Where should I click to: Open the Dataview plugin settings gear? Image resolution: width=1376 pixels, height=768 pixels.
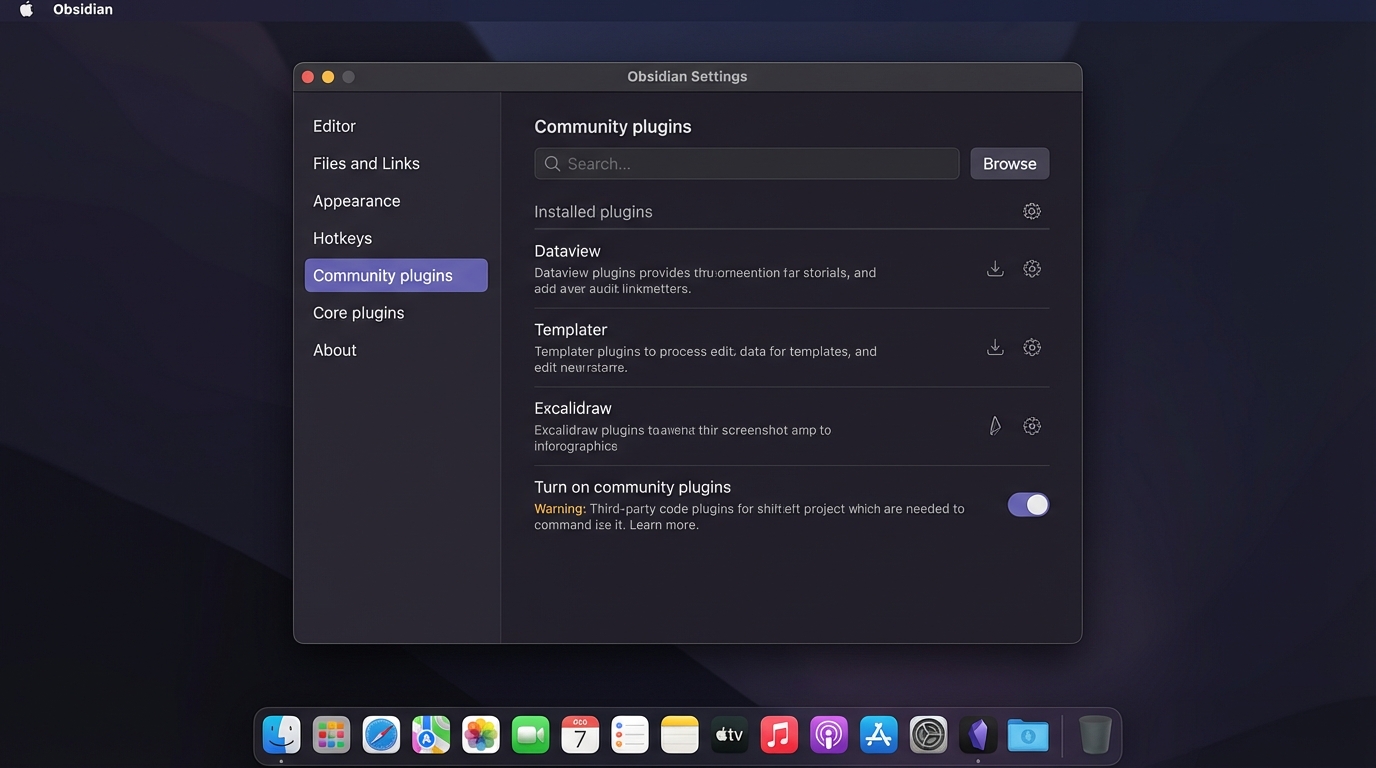1031,268
